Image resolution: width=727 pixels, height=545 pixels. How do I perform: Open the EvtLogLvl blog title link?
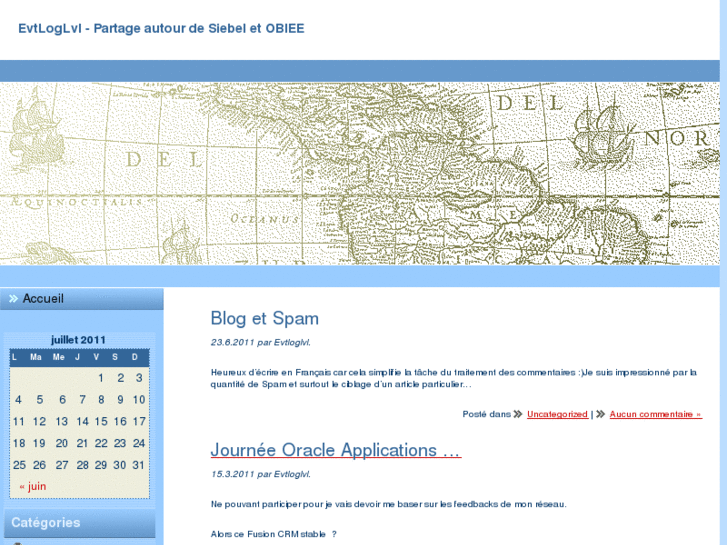coord(161,28)
